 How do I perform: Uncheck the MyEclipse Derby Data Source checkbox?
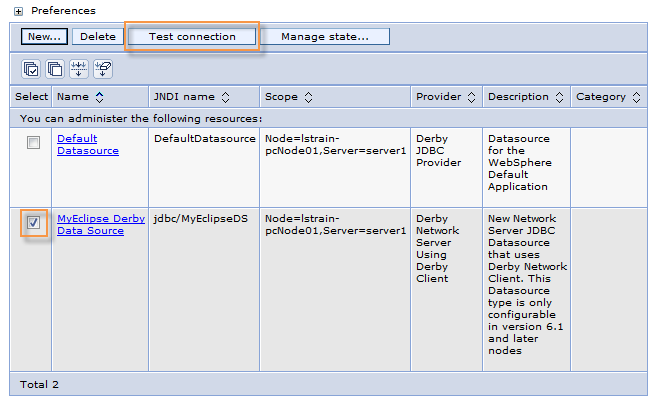(33, 223)
